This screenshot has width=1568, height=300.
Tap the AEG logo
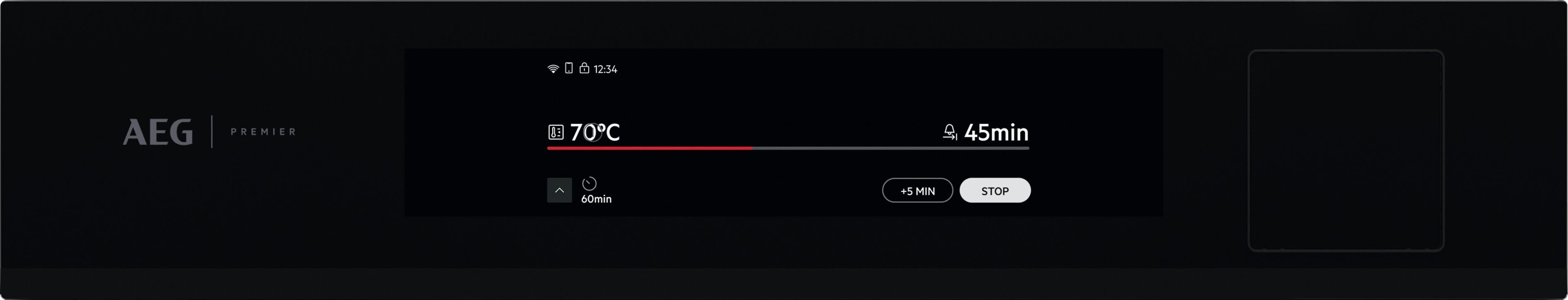[x=157, y=132]
